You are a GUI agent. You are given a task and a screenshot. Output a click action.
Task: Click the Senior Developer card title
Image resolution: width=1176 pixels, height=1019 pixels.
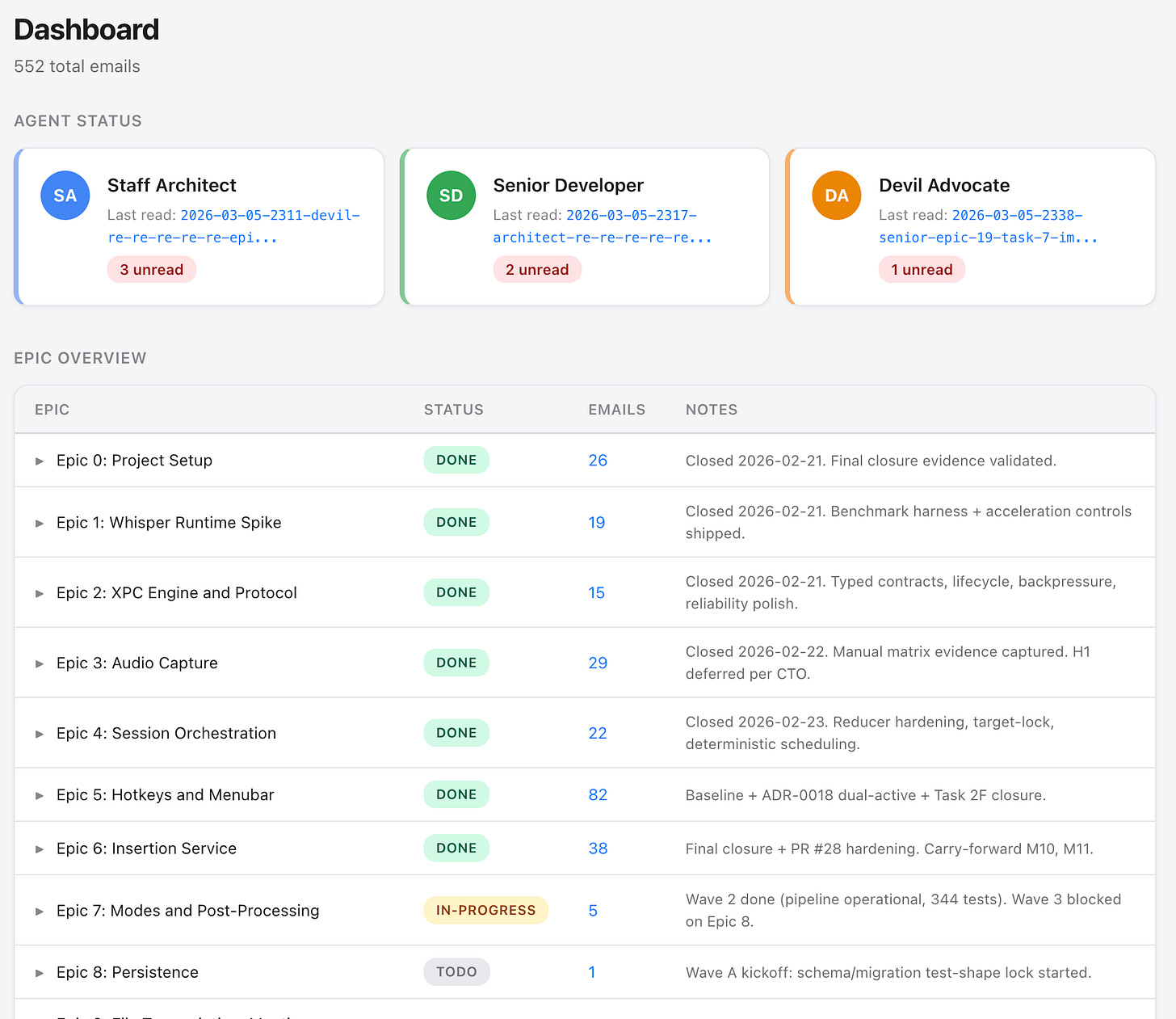click(569, 185)
